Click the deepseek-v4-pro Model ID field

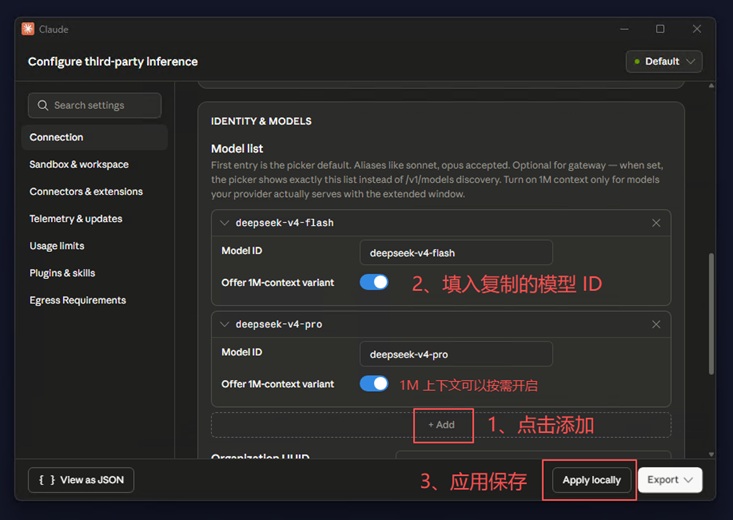pyautogui.click(x=456, y=354)
